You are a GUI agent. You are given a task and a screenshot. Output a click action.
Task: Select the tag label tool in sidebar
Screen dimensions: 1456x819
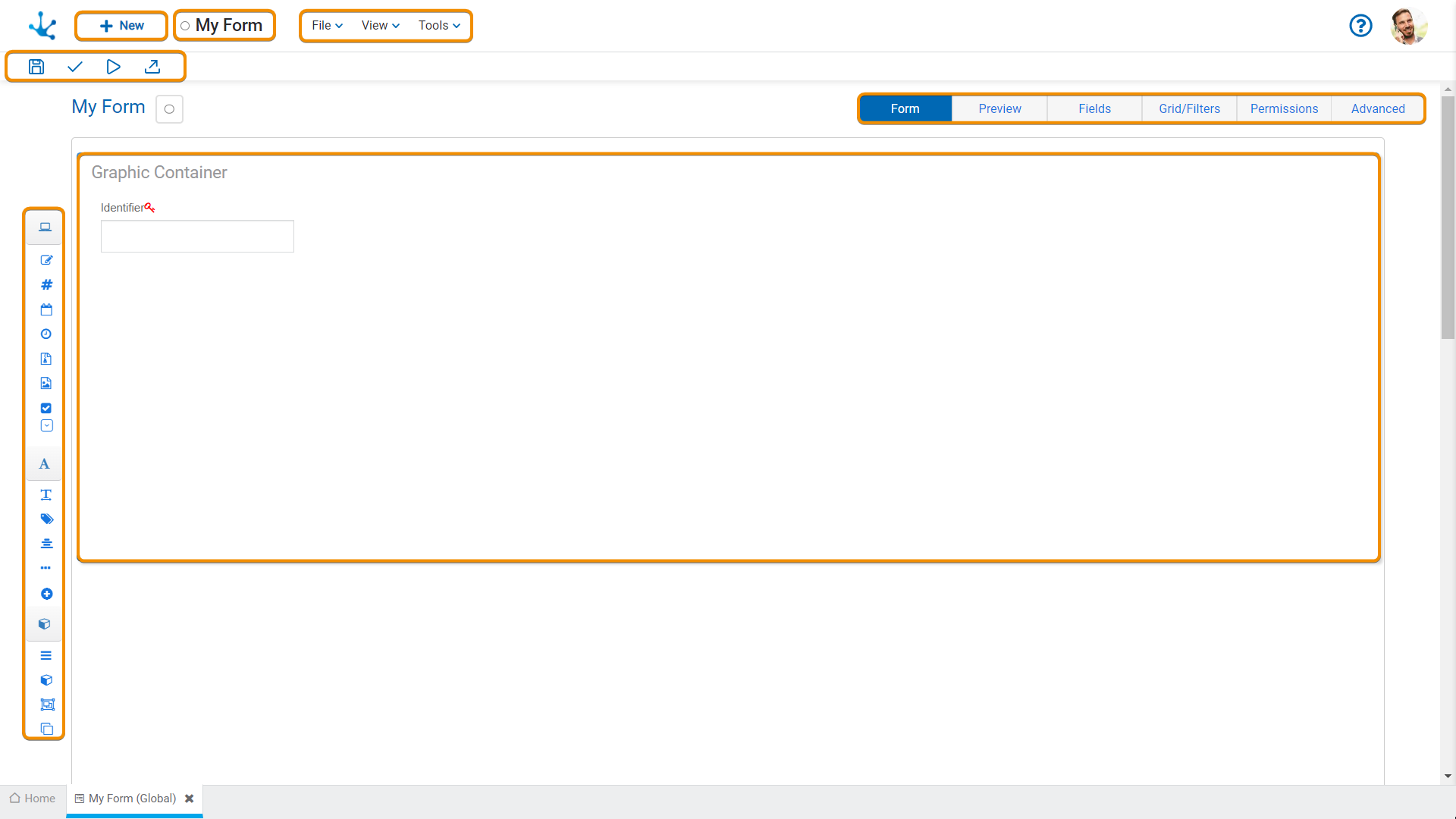click(x=46, y=519)
